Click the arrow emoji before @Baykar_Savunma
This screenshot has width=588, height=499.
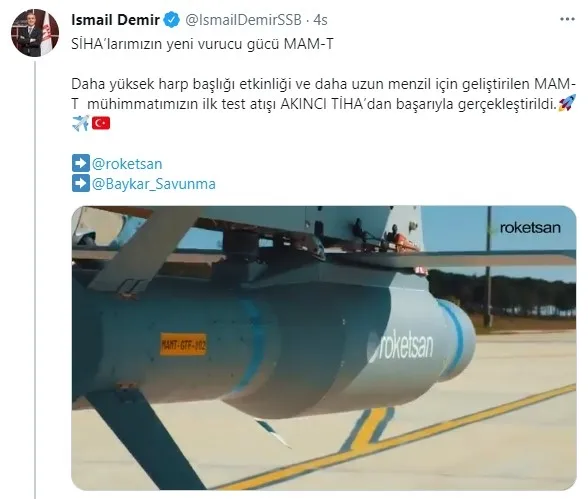point(81,183)
